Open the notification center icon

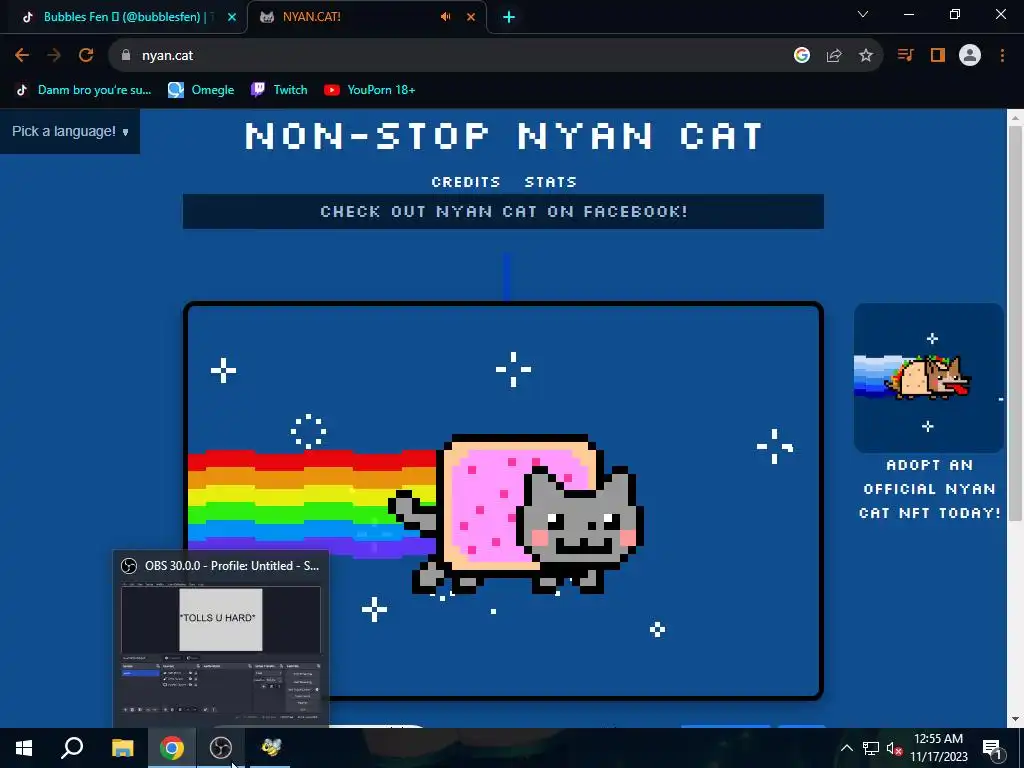[991, 748]
